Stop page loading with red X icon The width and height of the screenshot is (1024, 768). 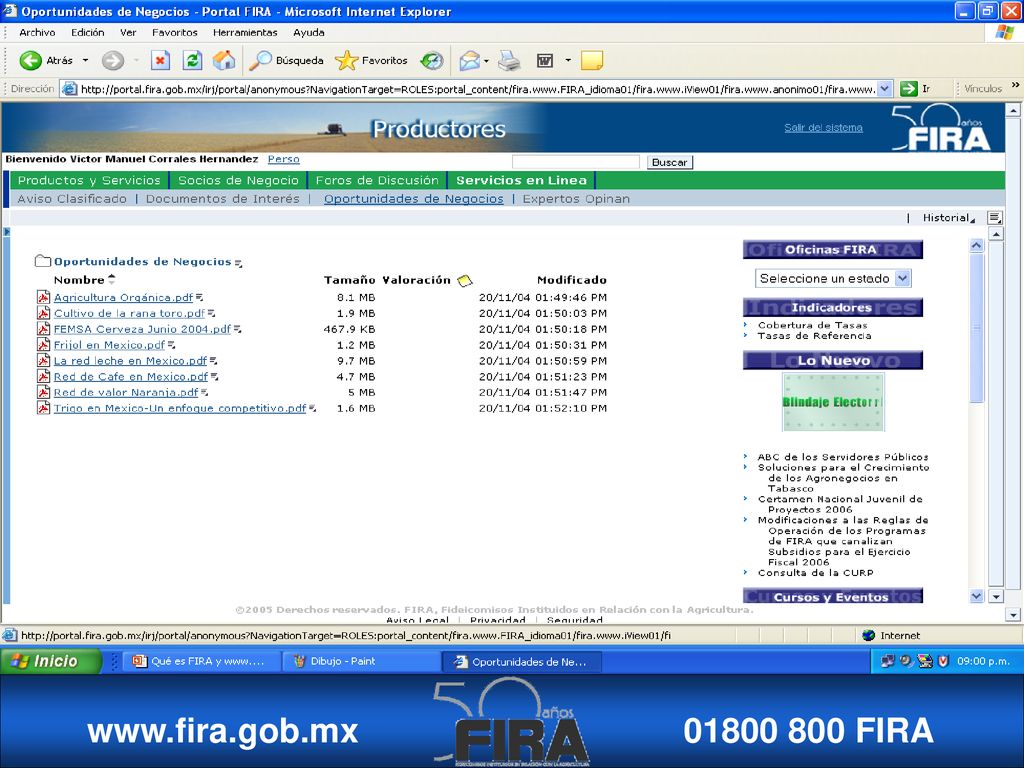[x=160, y=61]
